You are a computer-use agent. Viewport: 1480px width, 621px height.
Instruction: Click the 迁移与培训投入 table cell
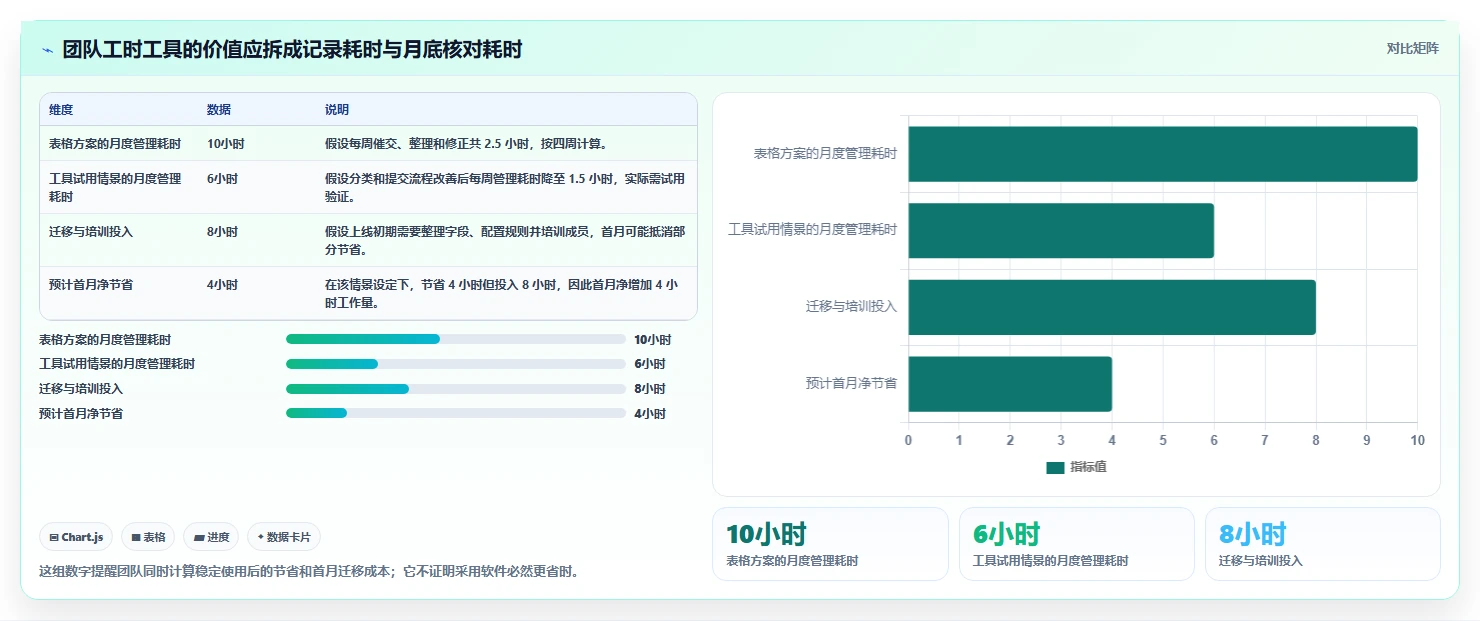91,232
